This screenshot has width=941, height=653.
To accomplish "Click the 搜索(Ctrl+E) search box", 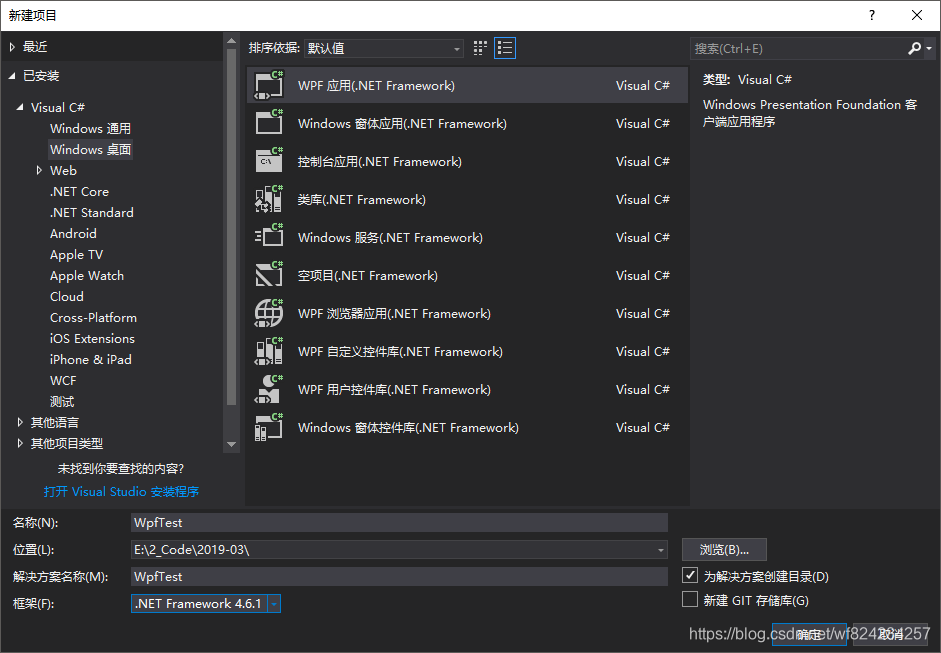I will point(798,49).
